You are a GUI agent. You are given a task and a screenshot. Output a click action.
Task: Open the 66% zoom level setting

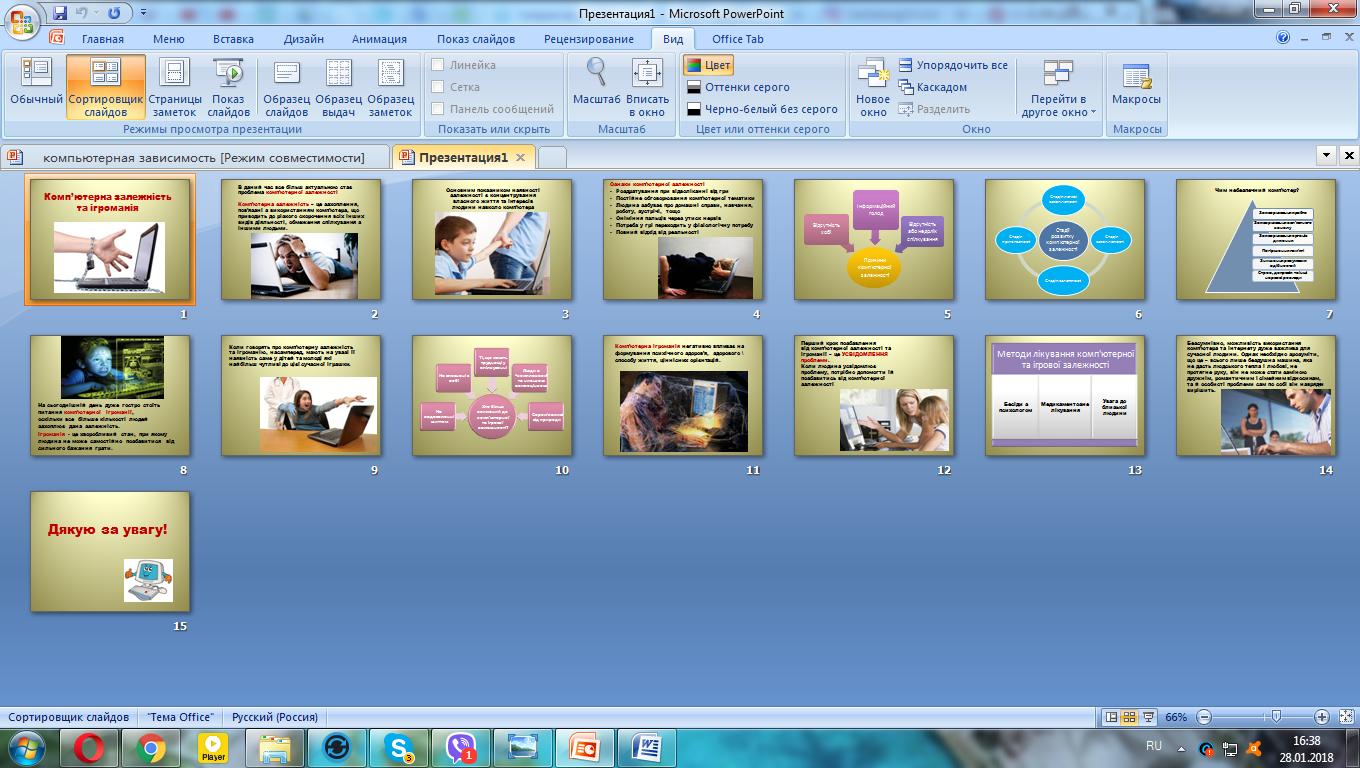click(1176, 717)
